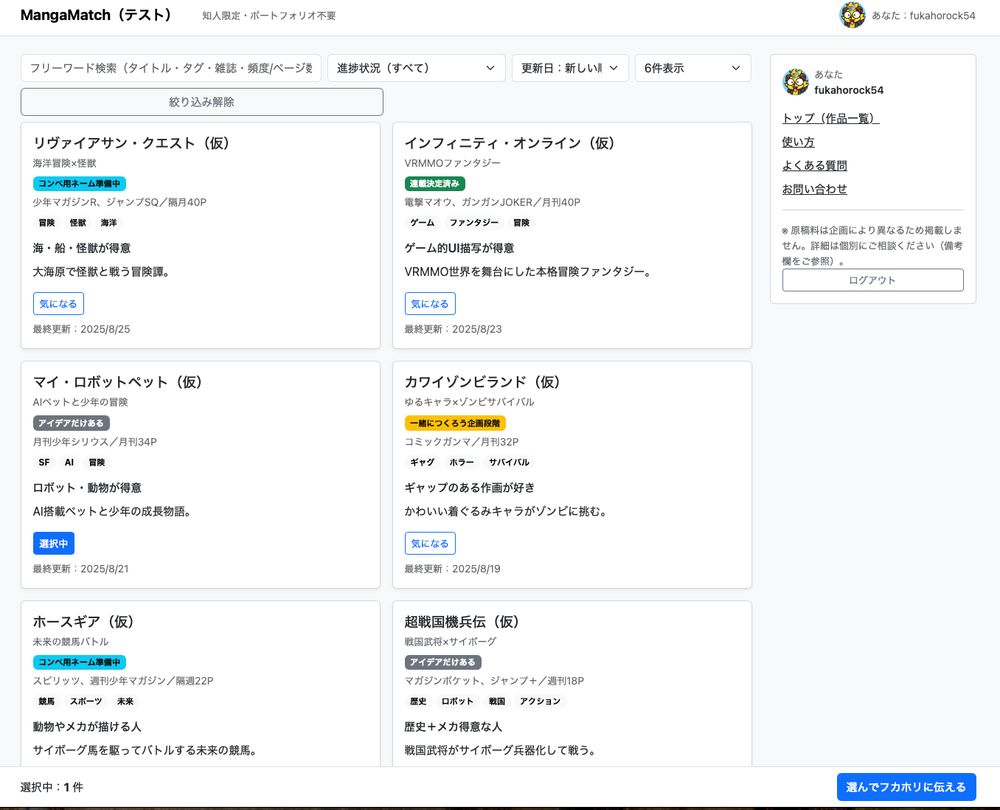Click the ギャグ tag
Screen dimensions: 1000x810
[422, 462]
